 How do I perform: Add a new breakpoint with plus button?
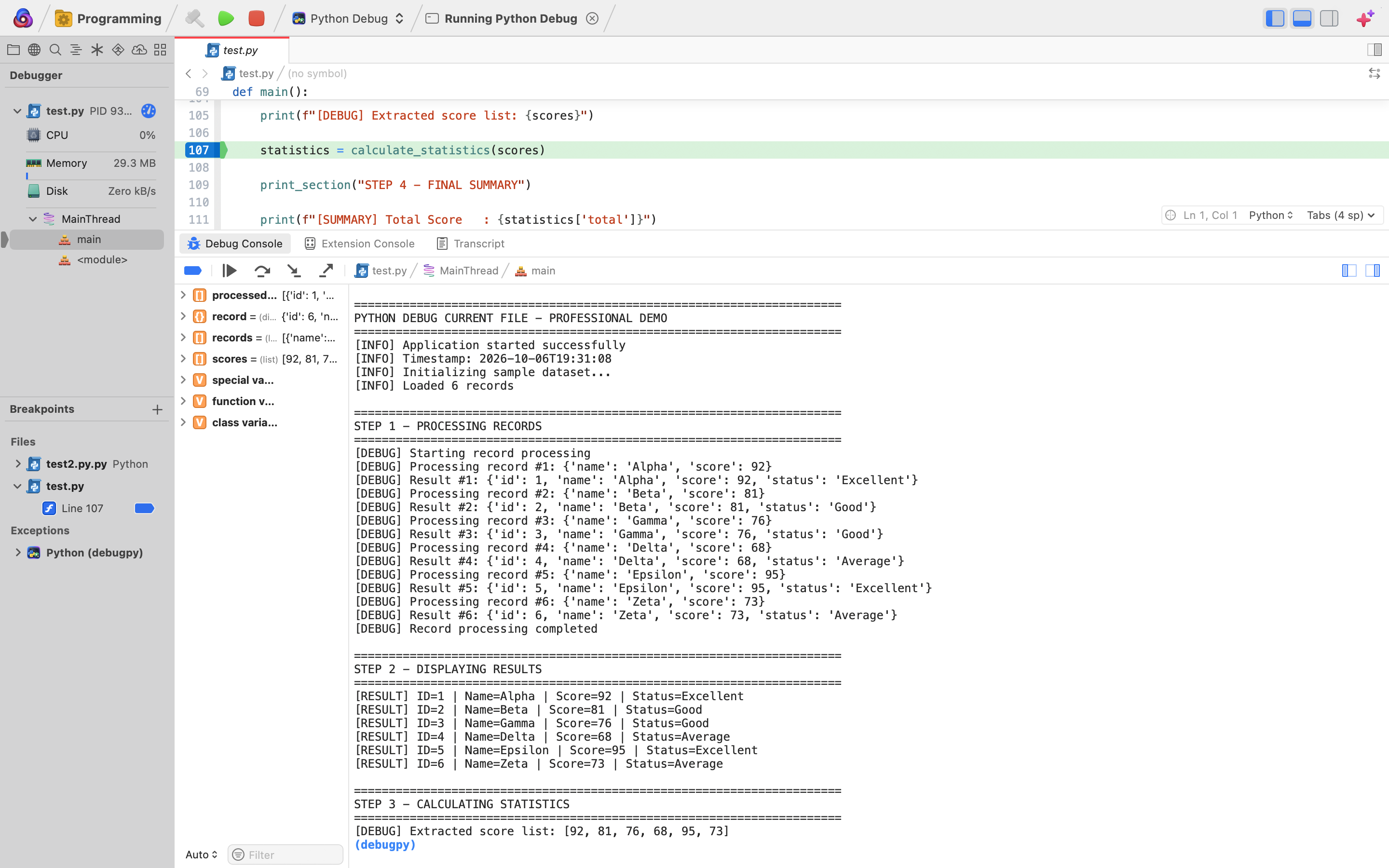click(157, 409)
